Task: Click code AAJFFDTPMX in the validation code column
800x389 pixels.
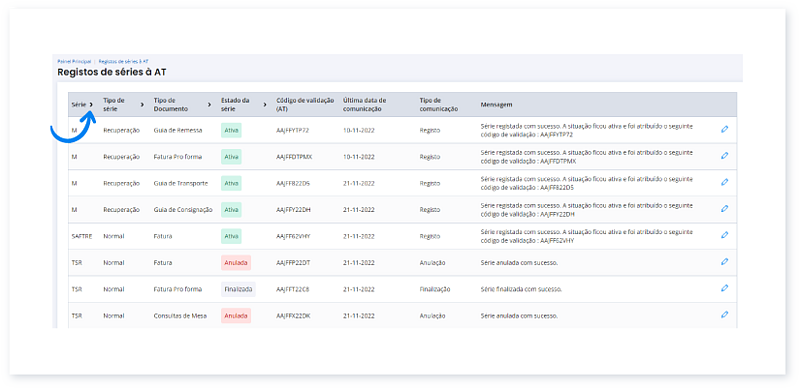Action: click(x=294, y=157)
